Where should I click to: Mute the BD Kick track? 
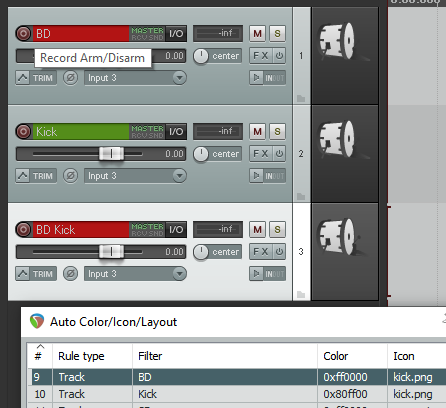pos(257,230)
